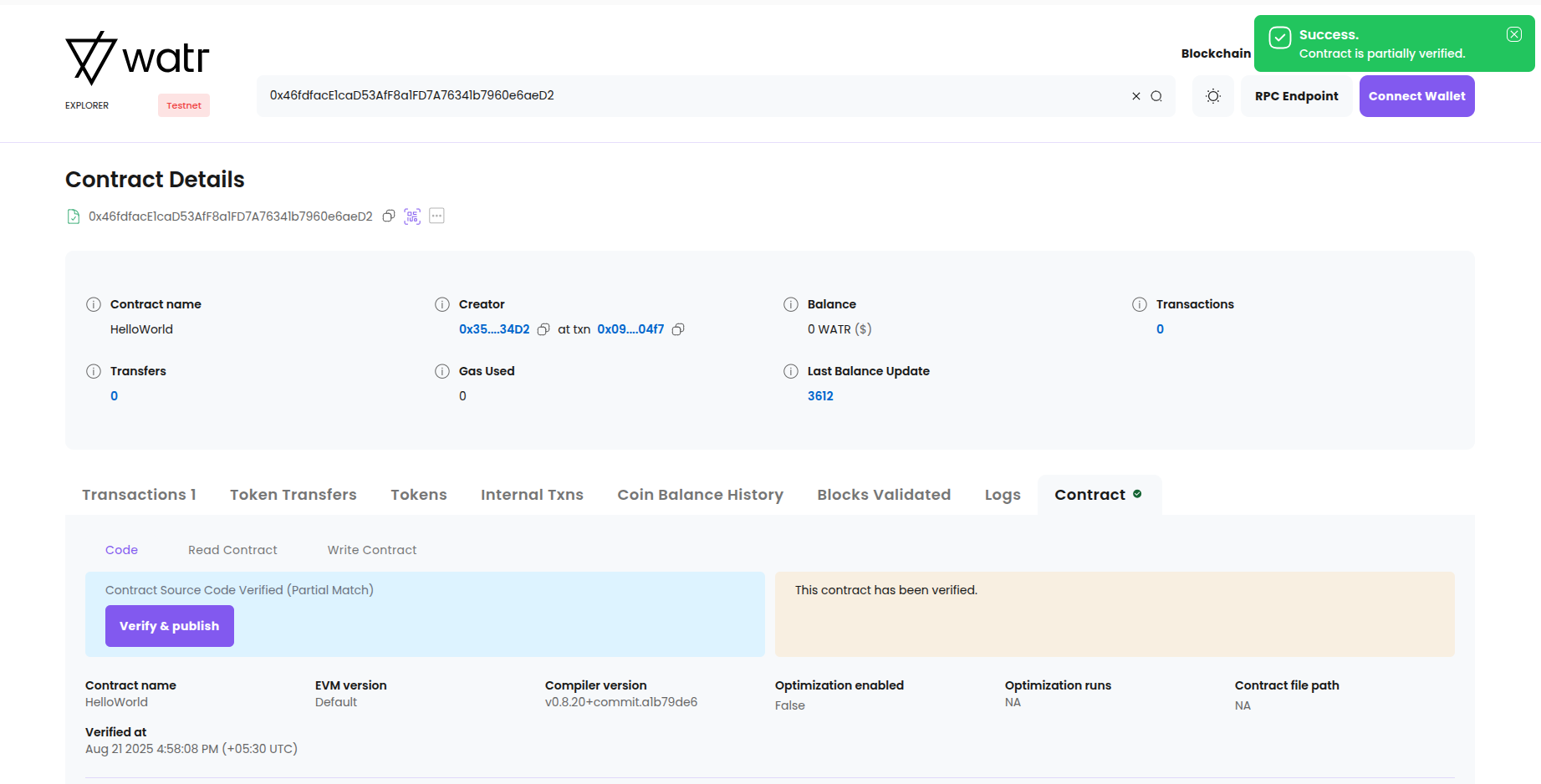The image size is (1541, 784).
Task: Open the Blockchain menu
Action: click(x=1215, y=53)
